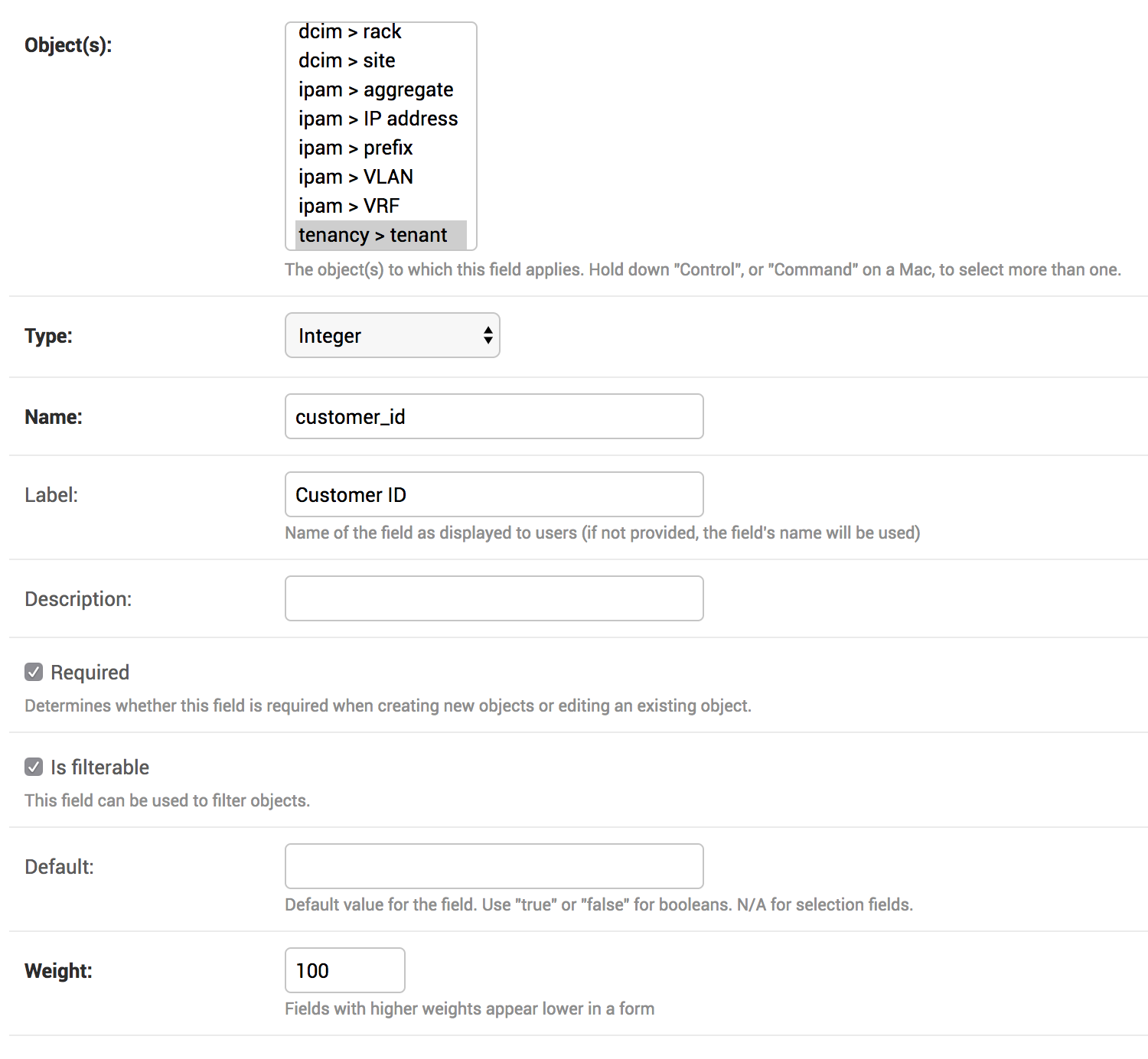Viewport: 1148px width, 1059px height.
Task: Select "dcim > rack" in Object(s) list
Action: [350, 32]
